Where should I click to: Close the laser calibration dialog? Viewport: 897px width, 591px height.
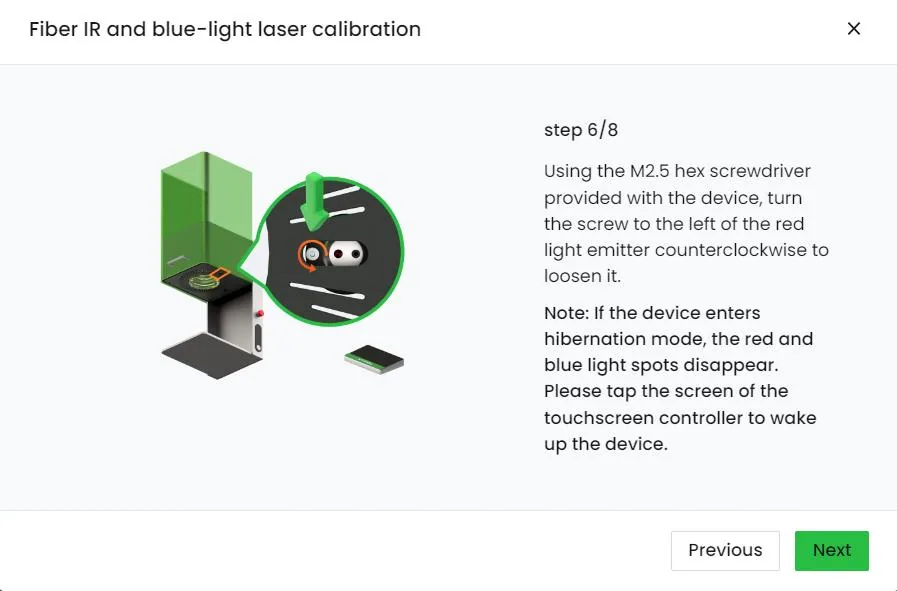[x=854, y=29]
